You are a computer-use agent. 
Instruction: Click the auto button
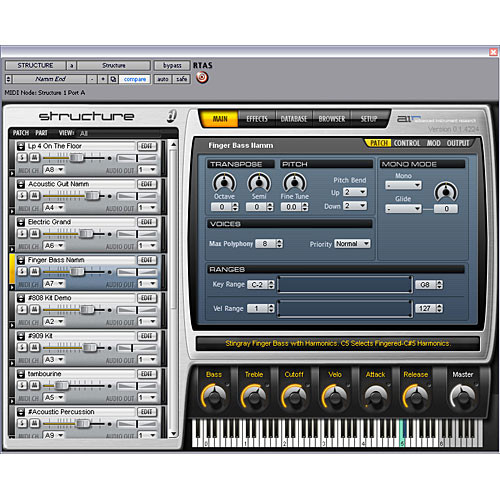163,79
